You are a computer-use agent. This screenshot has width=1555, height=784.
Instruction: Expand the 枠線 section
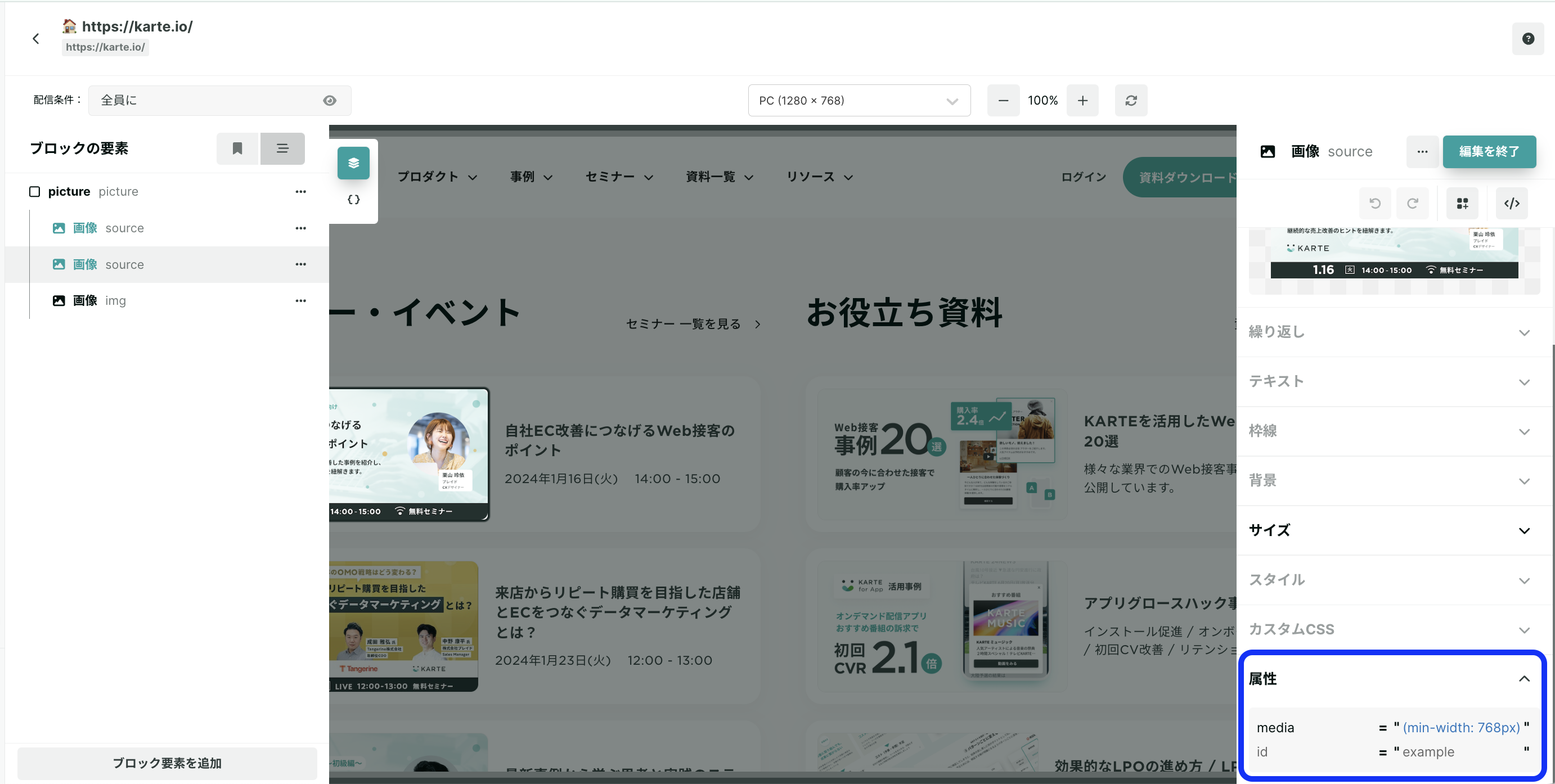point(1394,431)
